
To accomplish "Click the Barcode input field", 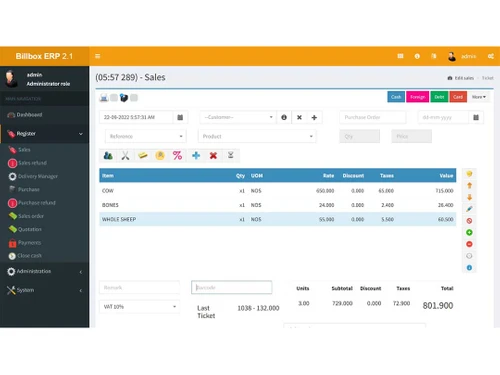I will (x=232, y=287).
